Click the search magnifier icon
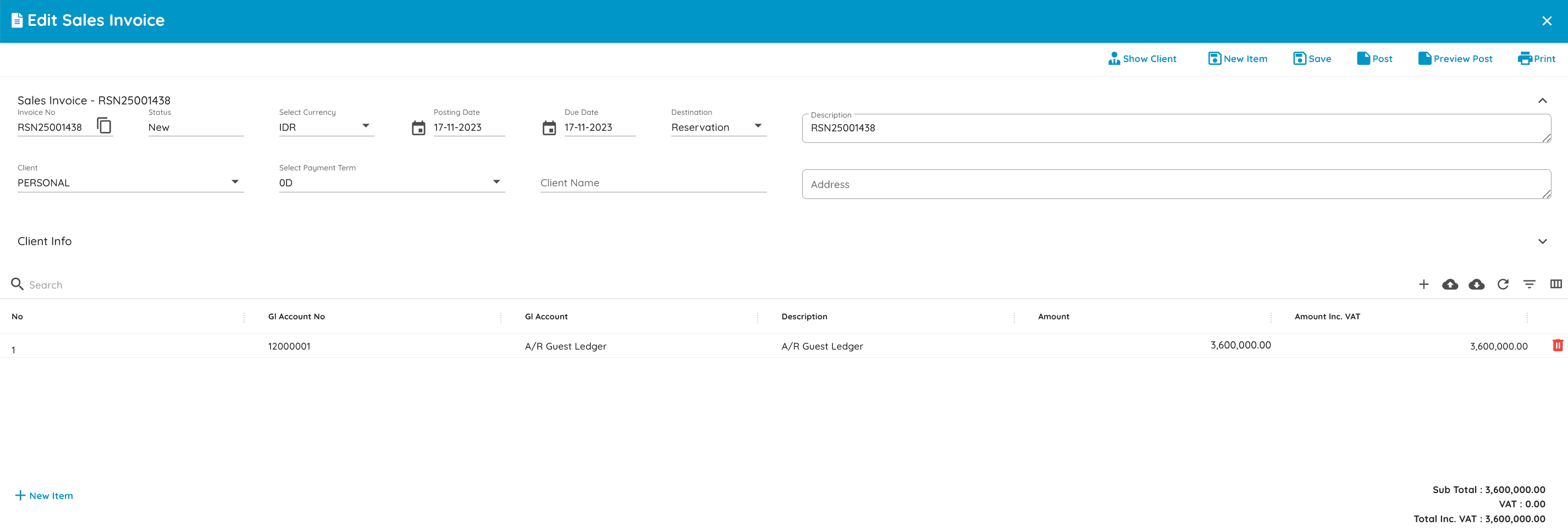Viewport: 1568px width, 531px height. pyautogui.click(x=17, y=284)
